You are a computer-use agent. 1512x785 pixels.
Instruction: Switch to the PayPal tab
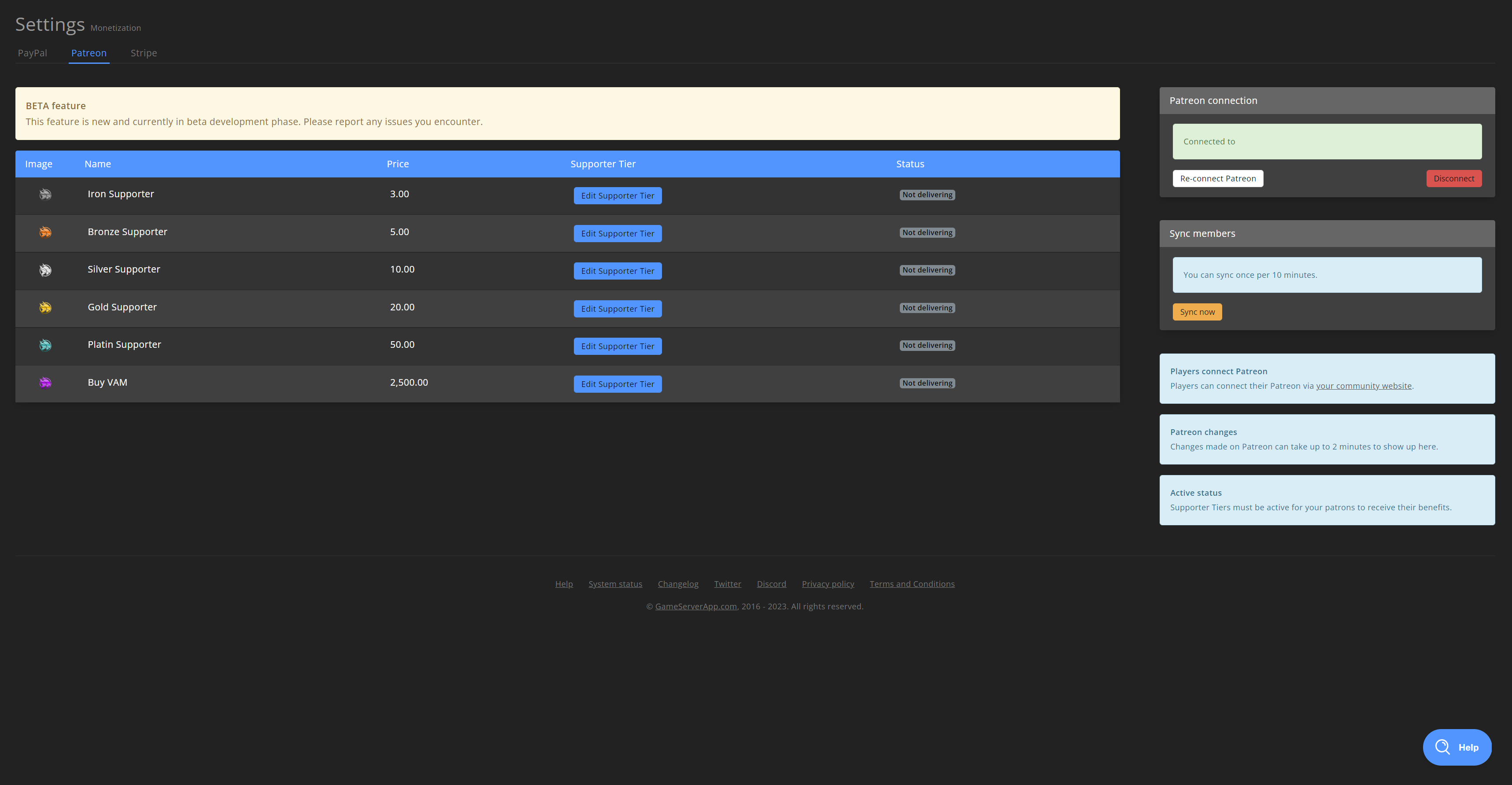tap(32, 53)
